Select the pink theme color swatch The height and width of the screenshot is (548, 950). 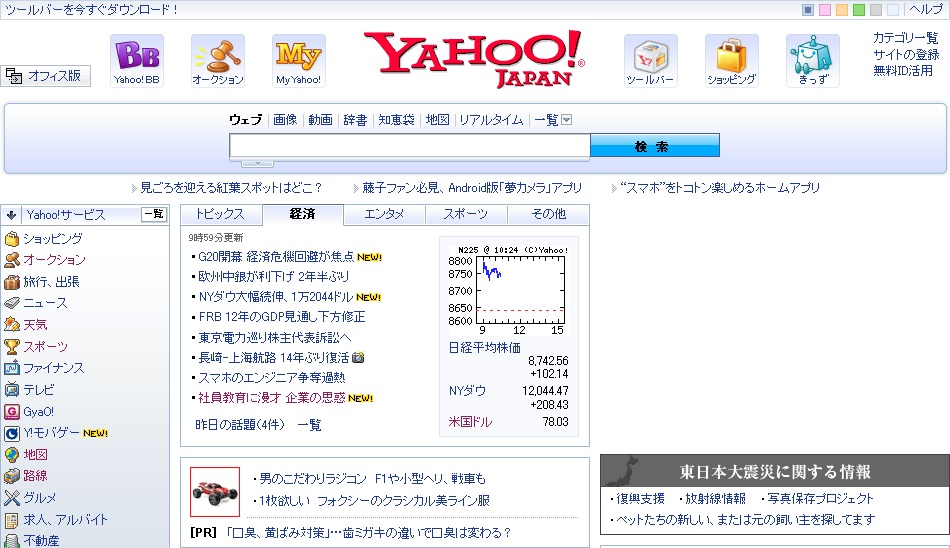coord(825,10)
